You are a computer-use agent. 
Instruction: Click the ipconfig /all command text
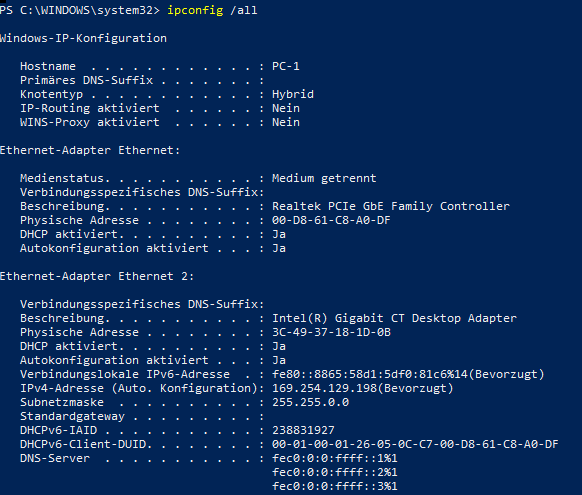(212, 10)
